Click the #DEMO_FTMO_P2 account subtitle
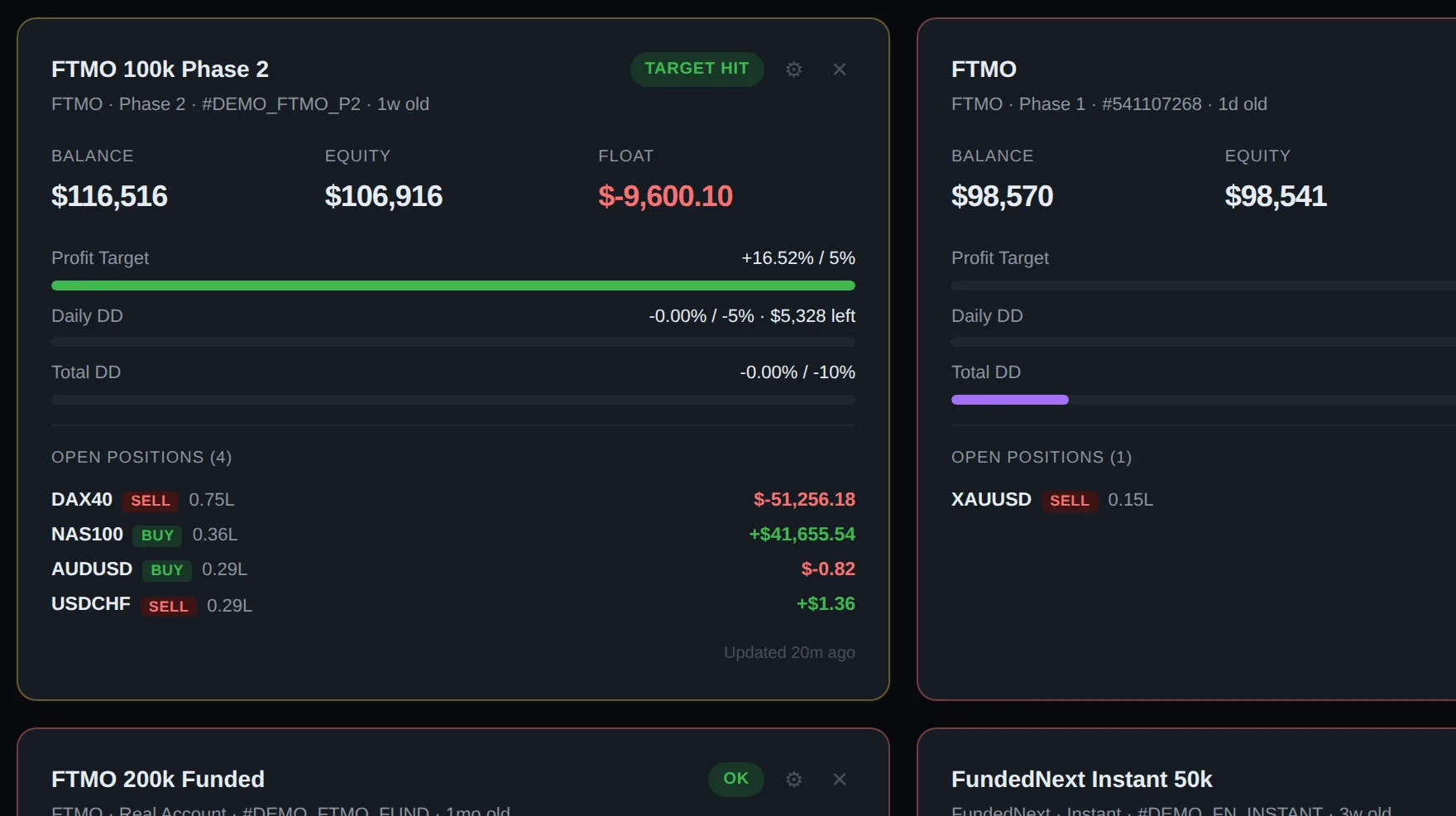The image size is (1456, 816). (281, 104)
